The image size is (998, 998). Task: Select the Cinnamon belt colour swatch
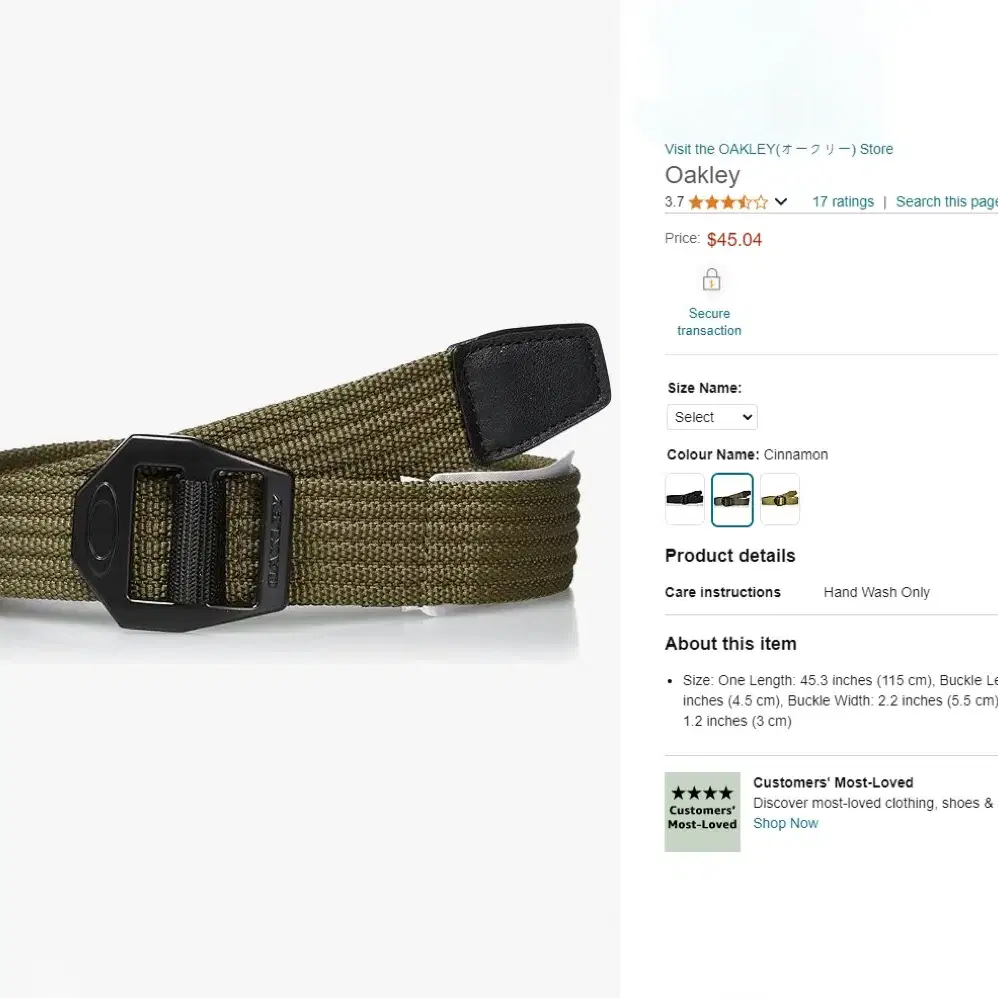tap(732, 500)
